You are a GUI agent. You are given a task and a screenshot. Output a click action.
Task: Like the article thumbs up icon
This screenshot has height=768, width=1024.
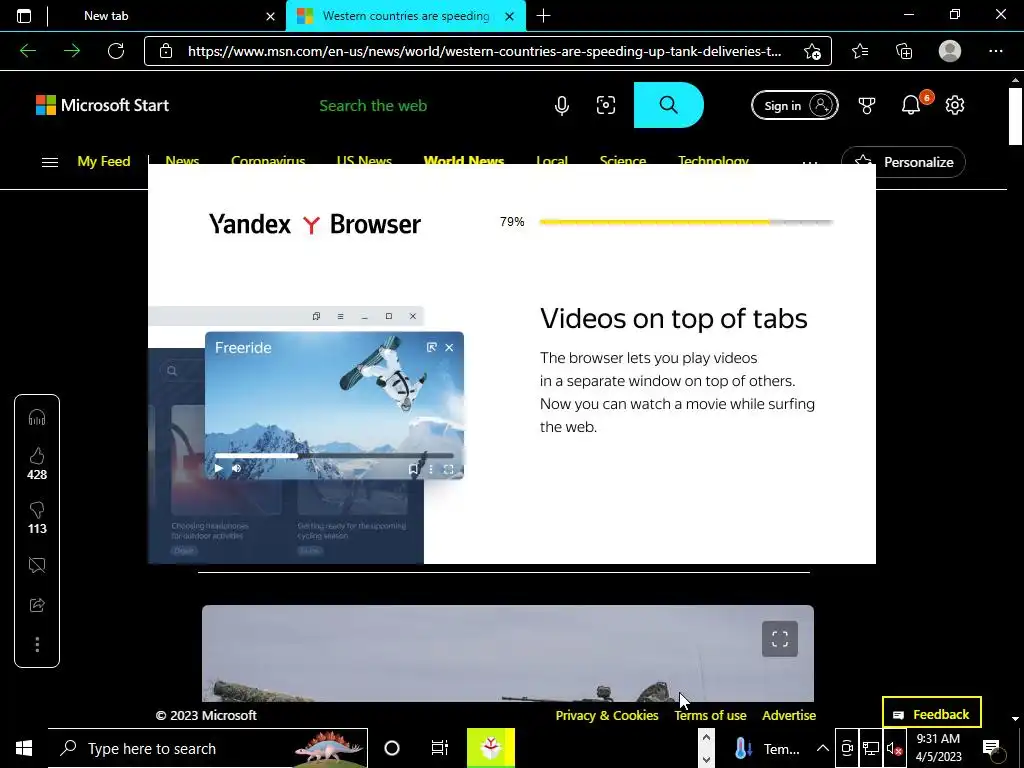[x=37, y=456]
